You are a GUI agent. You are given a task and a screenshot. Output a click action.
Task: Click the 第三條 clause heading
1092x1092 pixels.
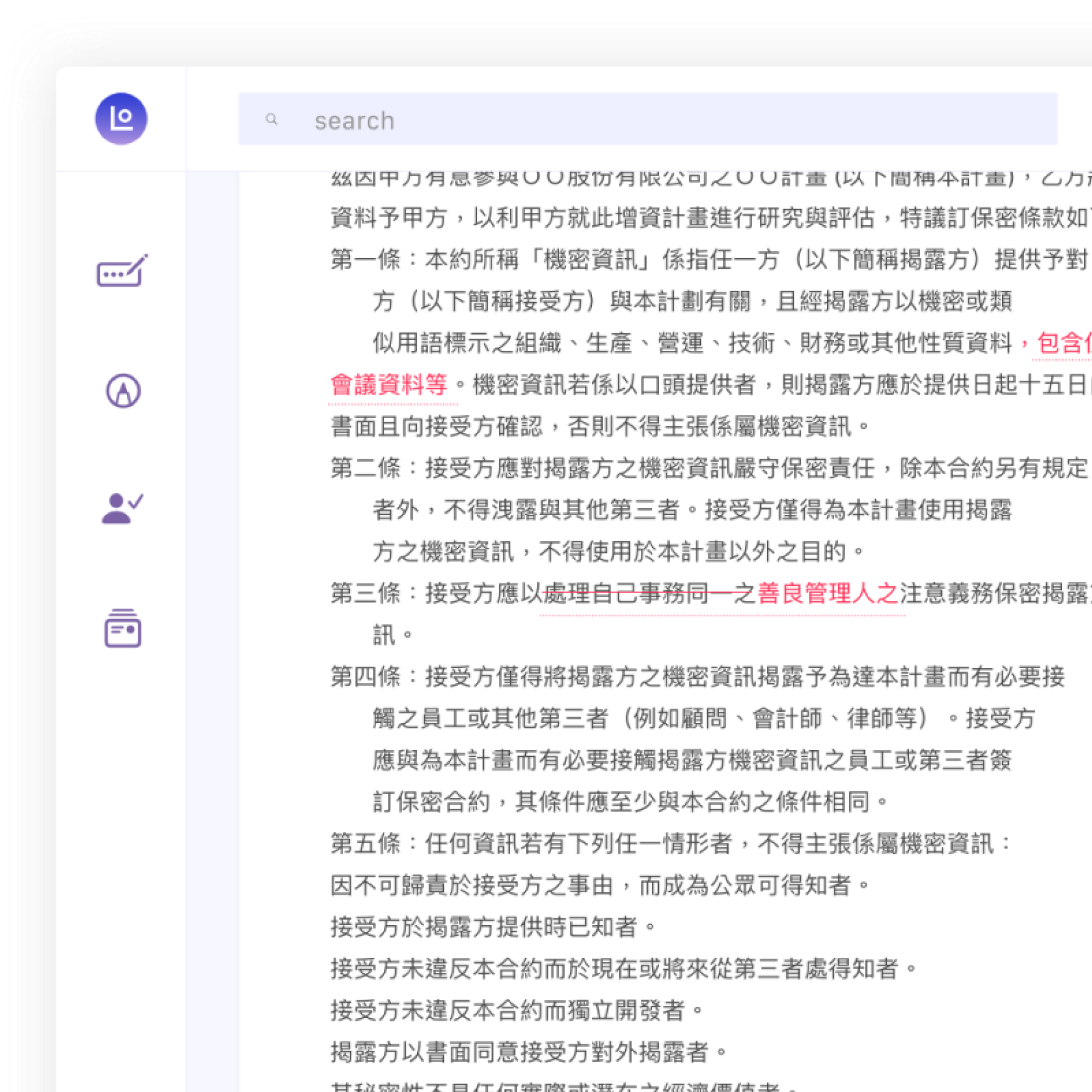365,593
